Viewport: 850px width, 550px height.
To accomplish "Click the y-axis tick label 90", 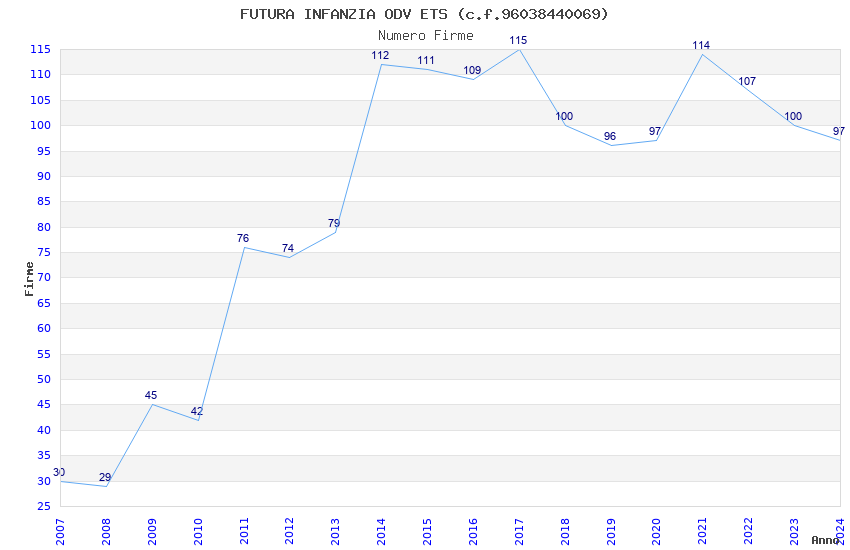I will point(44,176).
